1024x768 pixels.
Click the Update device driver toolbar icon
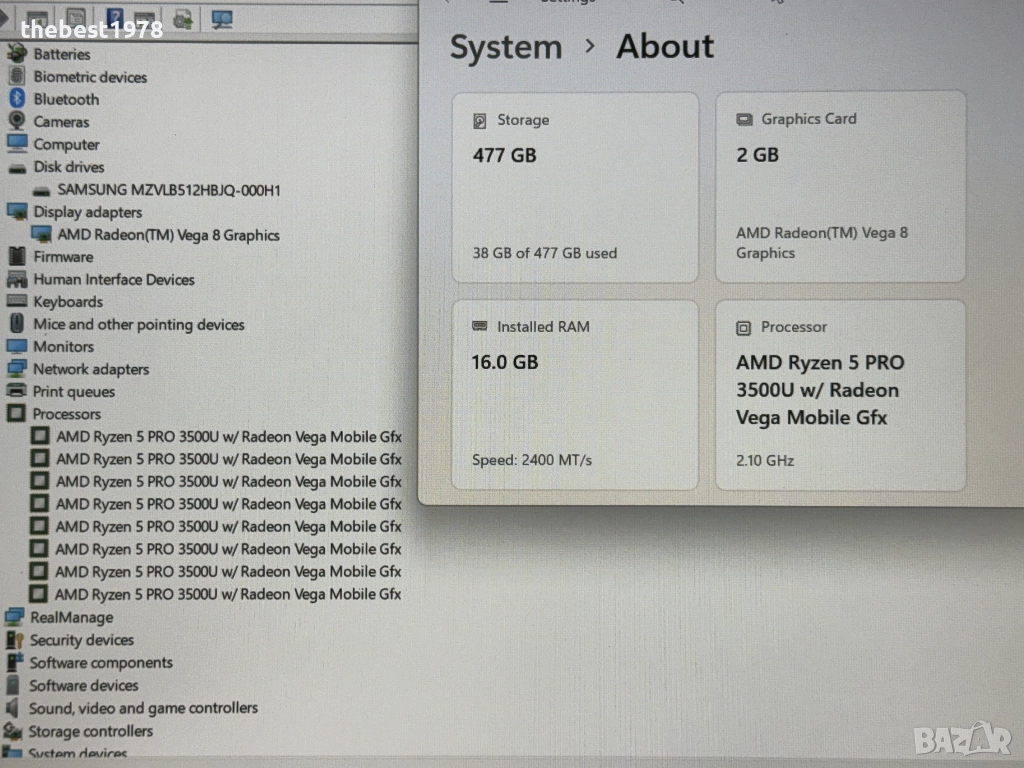tap(183, 18)
